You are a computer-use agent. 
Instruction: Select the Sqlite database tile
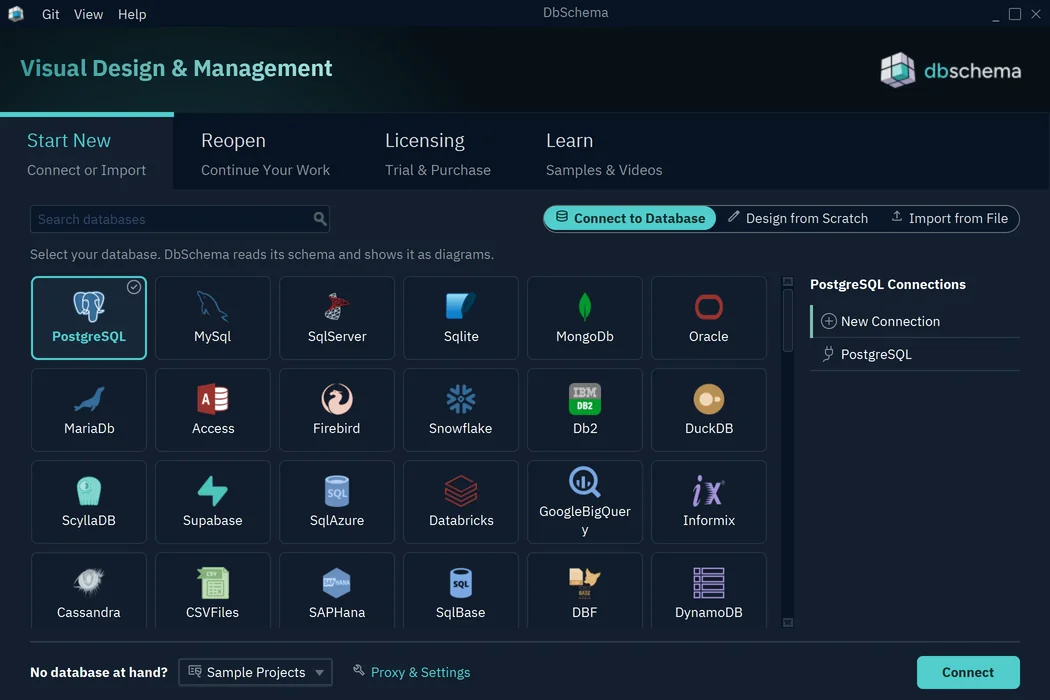pyautogui.click(x=461, y=318)
